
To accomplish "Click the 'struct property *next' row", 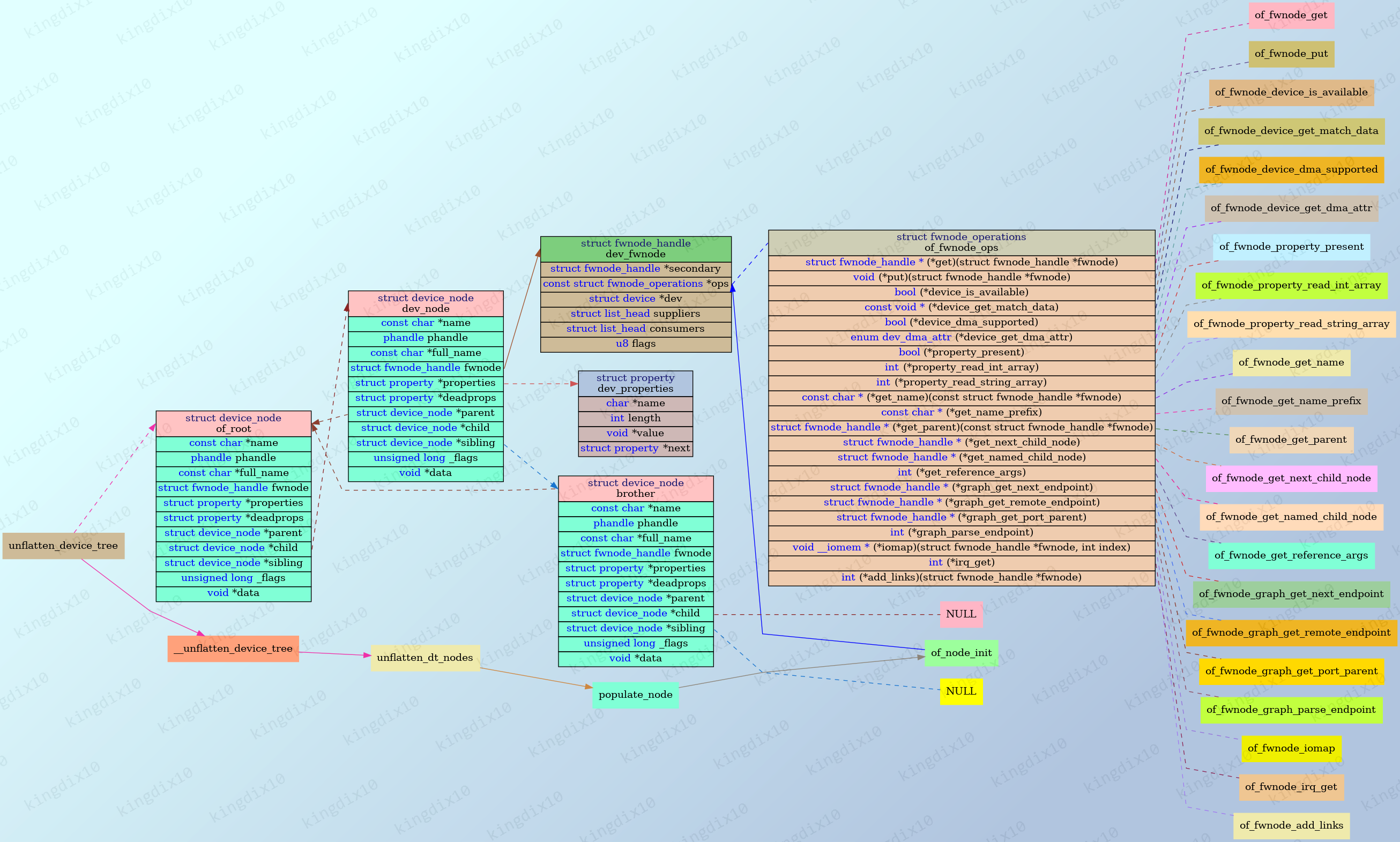I will coord(635,449).
